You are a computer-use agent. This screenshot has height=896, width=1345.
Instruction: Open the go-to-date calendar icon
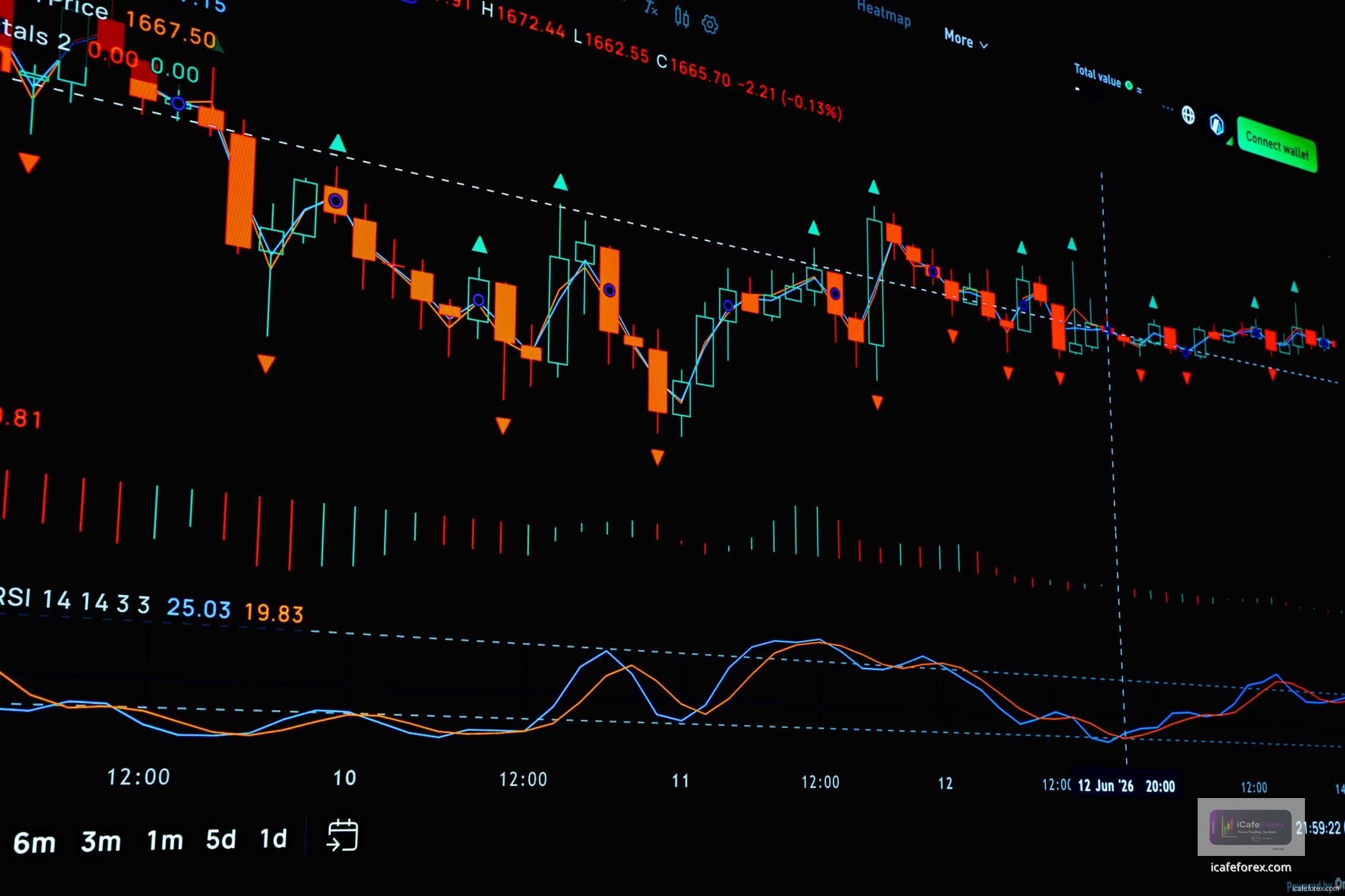click(343, 835)
